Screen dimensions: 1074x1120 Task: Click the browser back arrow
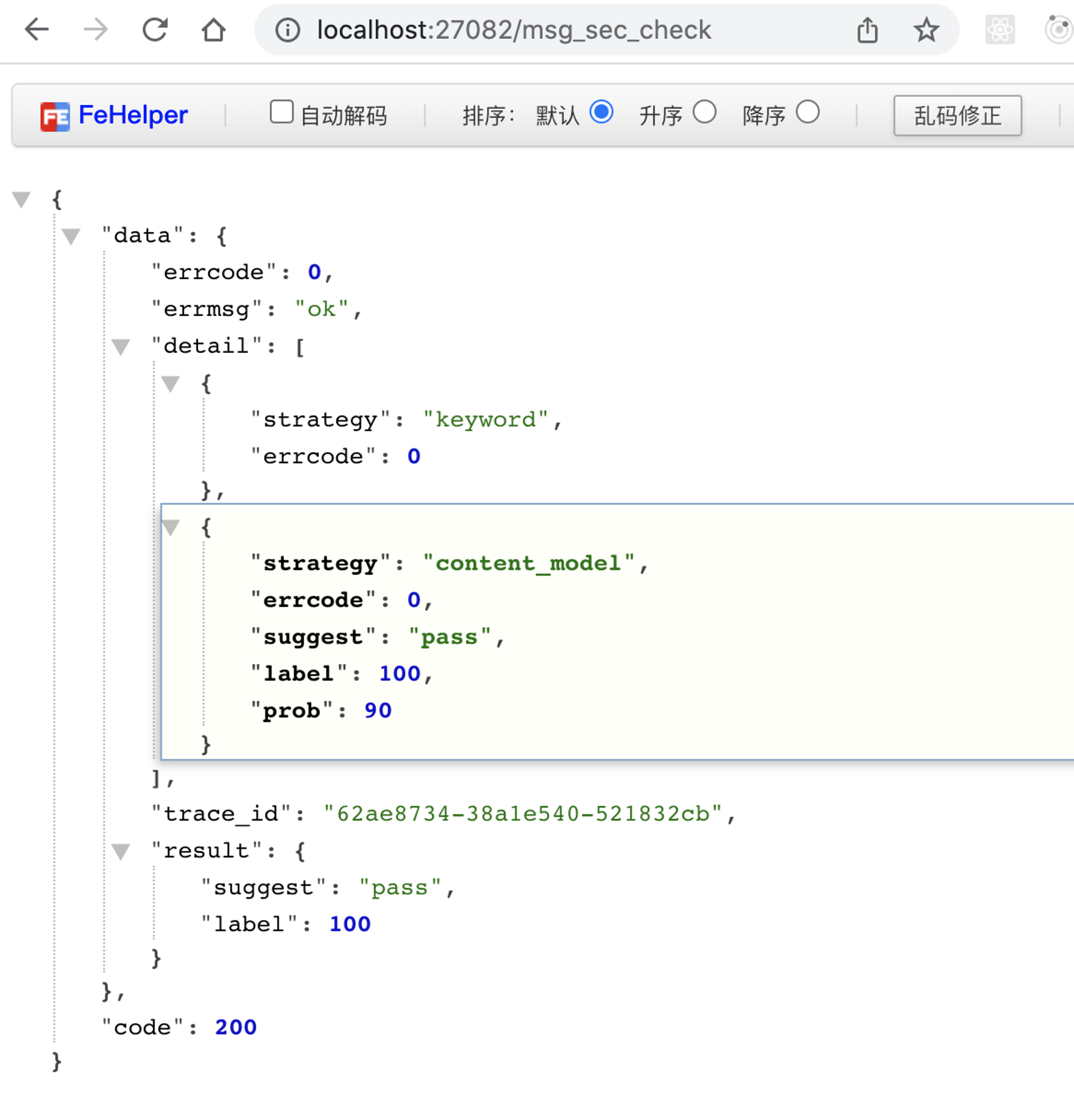point(37,30)
